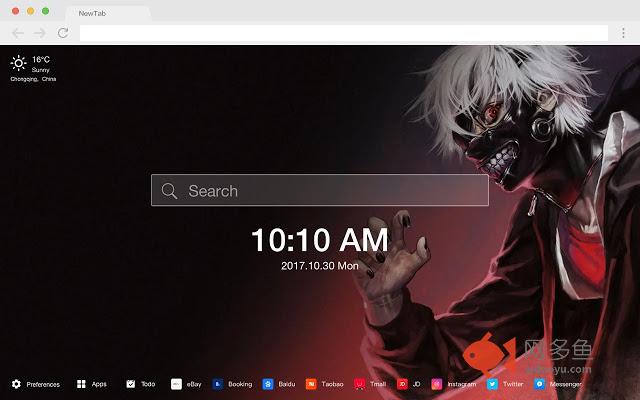Open the Preferences gear icon
640x400 pixels.
[16, 384]
